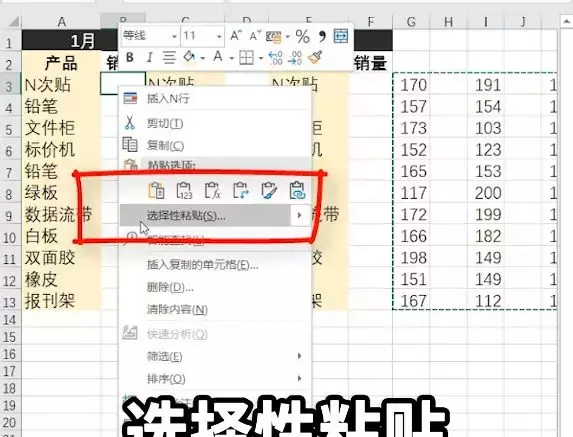Click the decrease decimal icon
Screen dimensions: 573x437
[x=295, y=58]
